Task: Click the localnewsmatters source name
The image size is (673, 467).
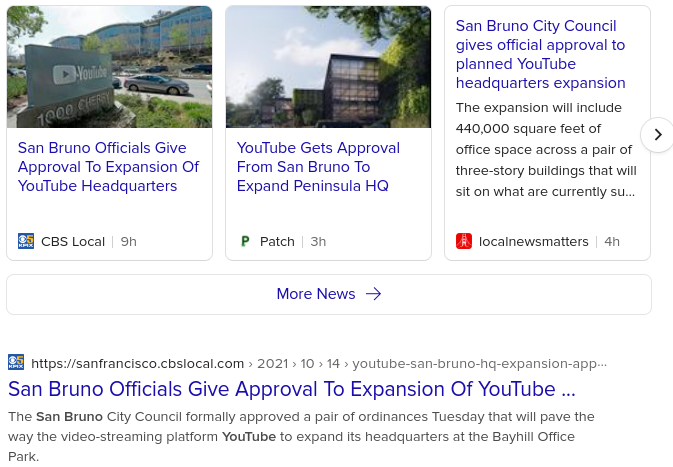Action: point(534,242)
